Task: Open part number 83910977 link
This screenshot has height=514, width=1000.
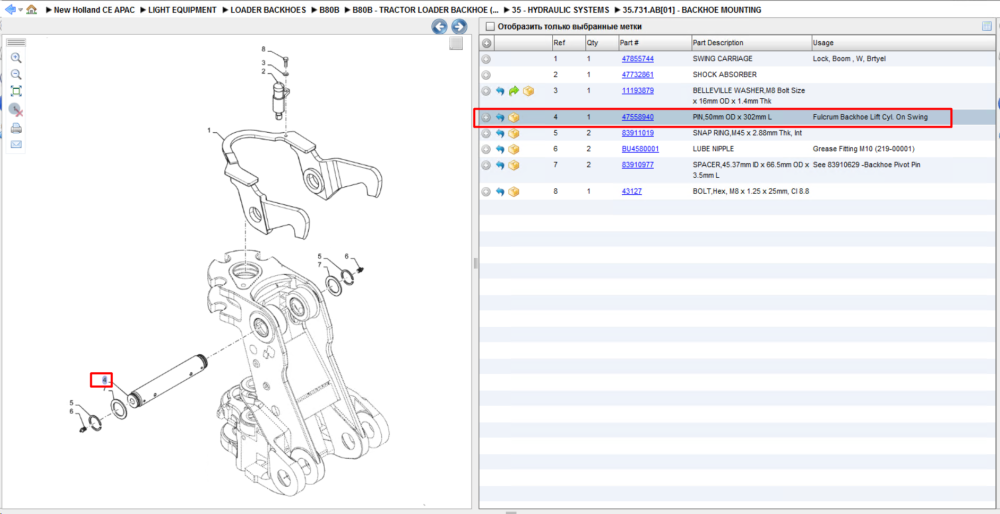Action: click(x=638, y=165)
